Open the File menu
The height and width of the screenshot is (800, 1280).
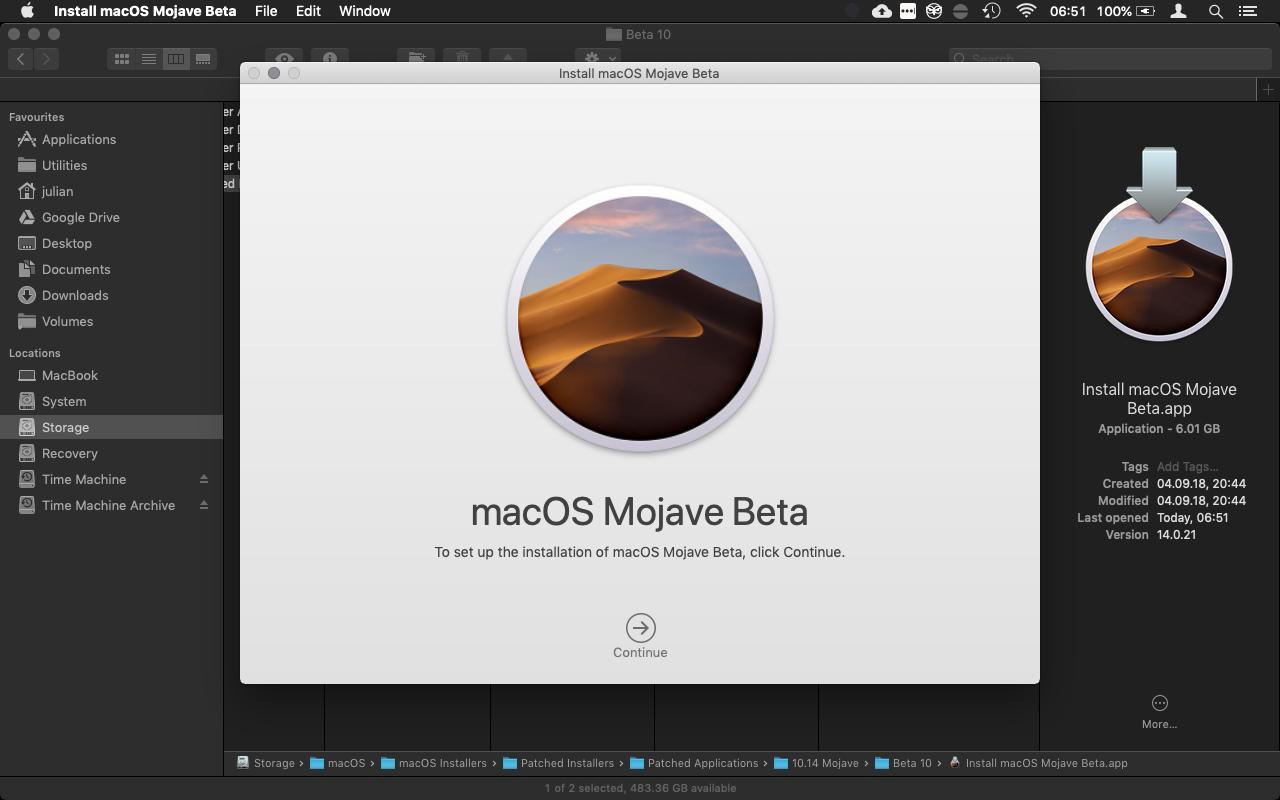(266, 11)
